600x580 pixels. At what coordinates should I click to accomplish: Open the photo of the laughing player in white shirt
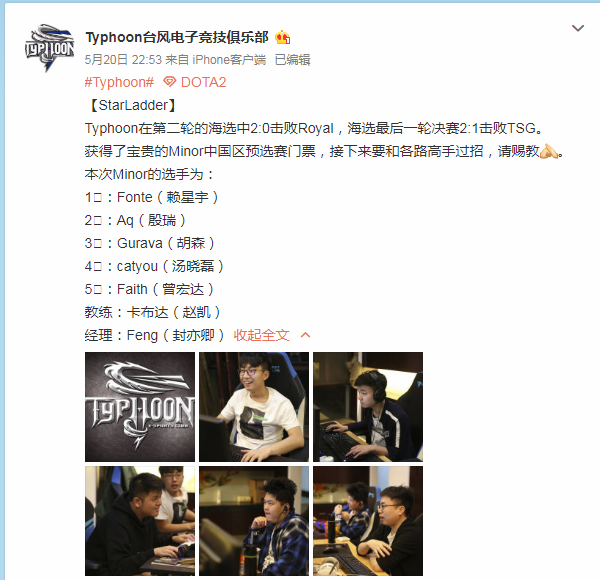254,407
